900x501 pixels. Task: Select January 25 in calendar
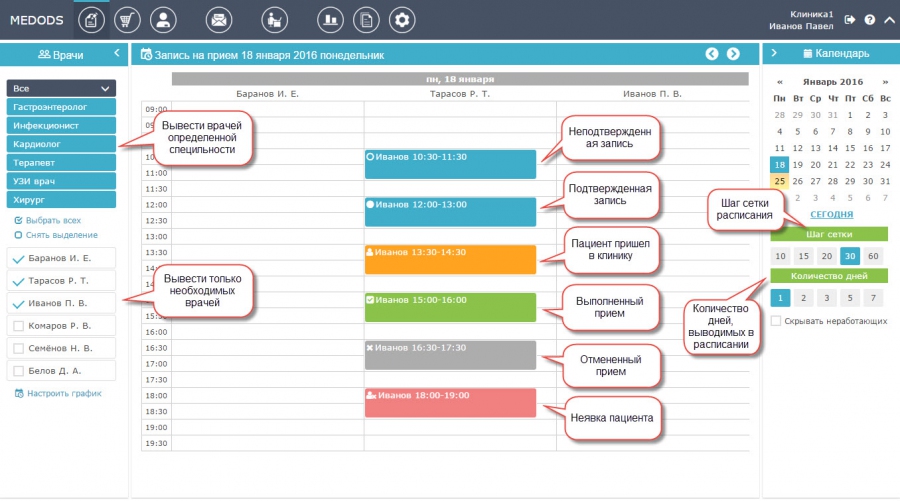[x=779, y=181]
